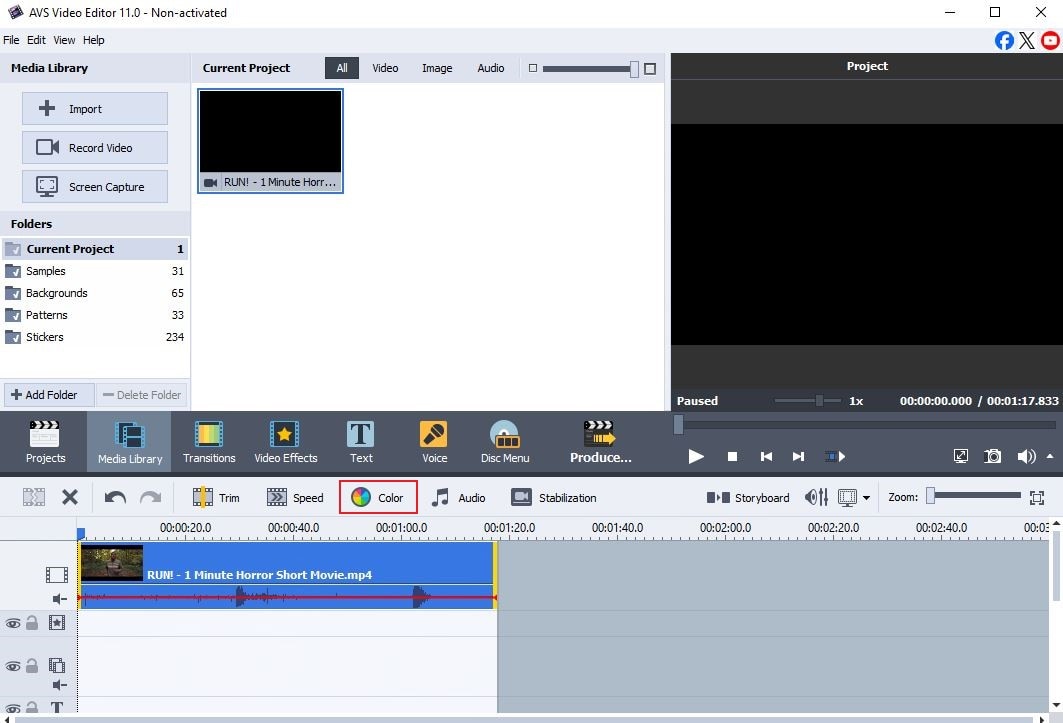Switch to the Audio filter tab
Screen dimensions: 1063x723
pos(490,68)
